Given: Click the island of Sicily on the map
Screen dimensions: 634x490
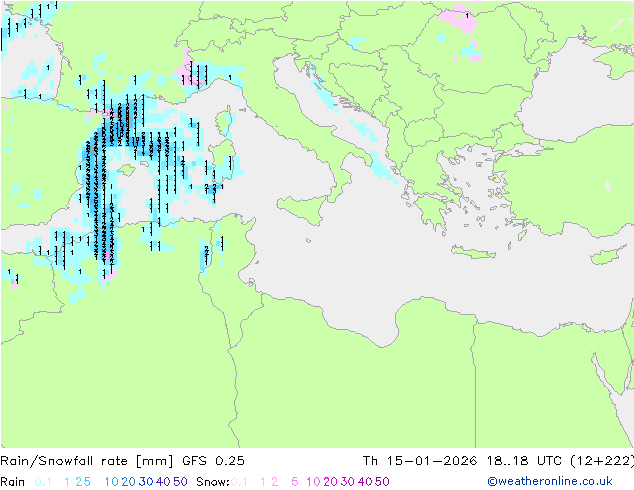Looking at the screenshot, I should click(x=303, y=208).
